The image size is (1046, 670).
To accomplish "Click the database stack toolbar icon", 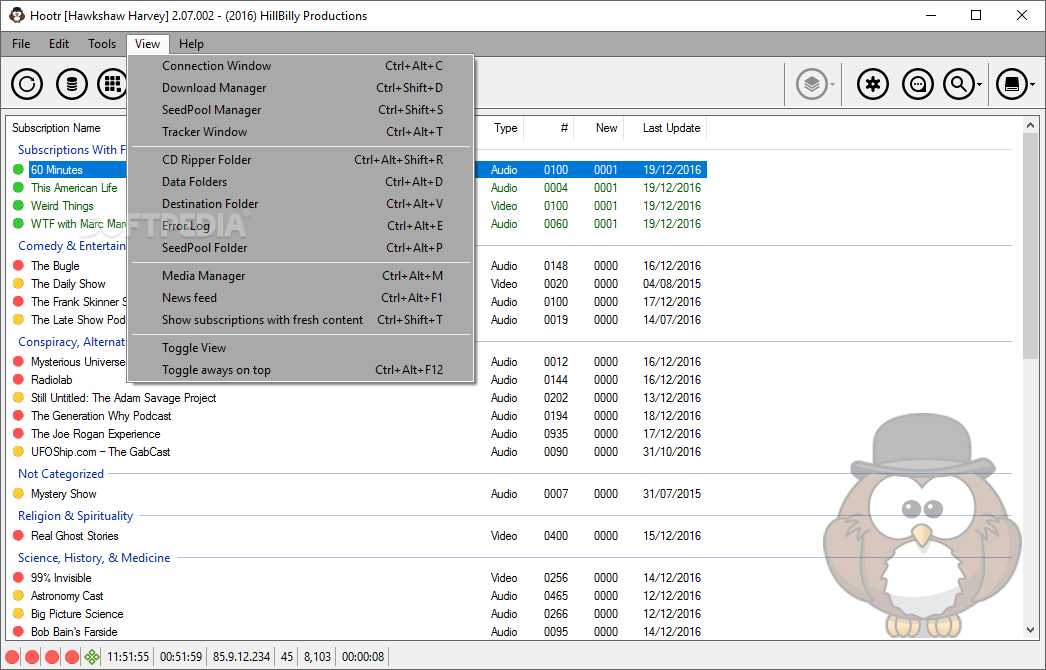I will pyautogui.click(x=72, y=84).
